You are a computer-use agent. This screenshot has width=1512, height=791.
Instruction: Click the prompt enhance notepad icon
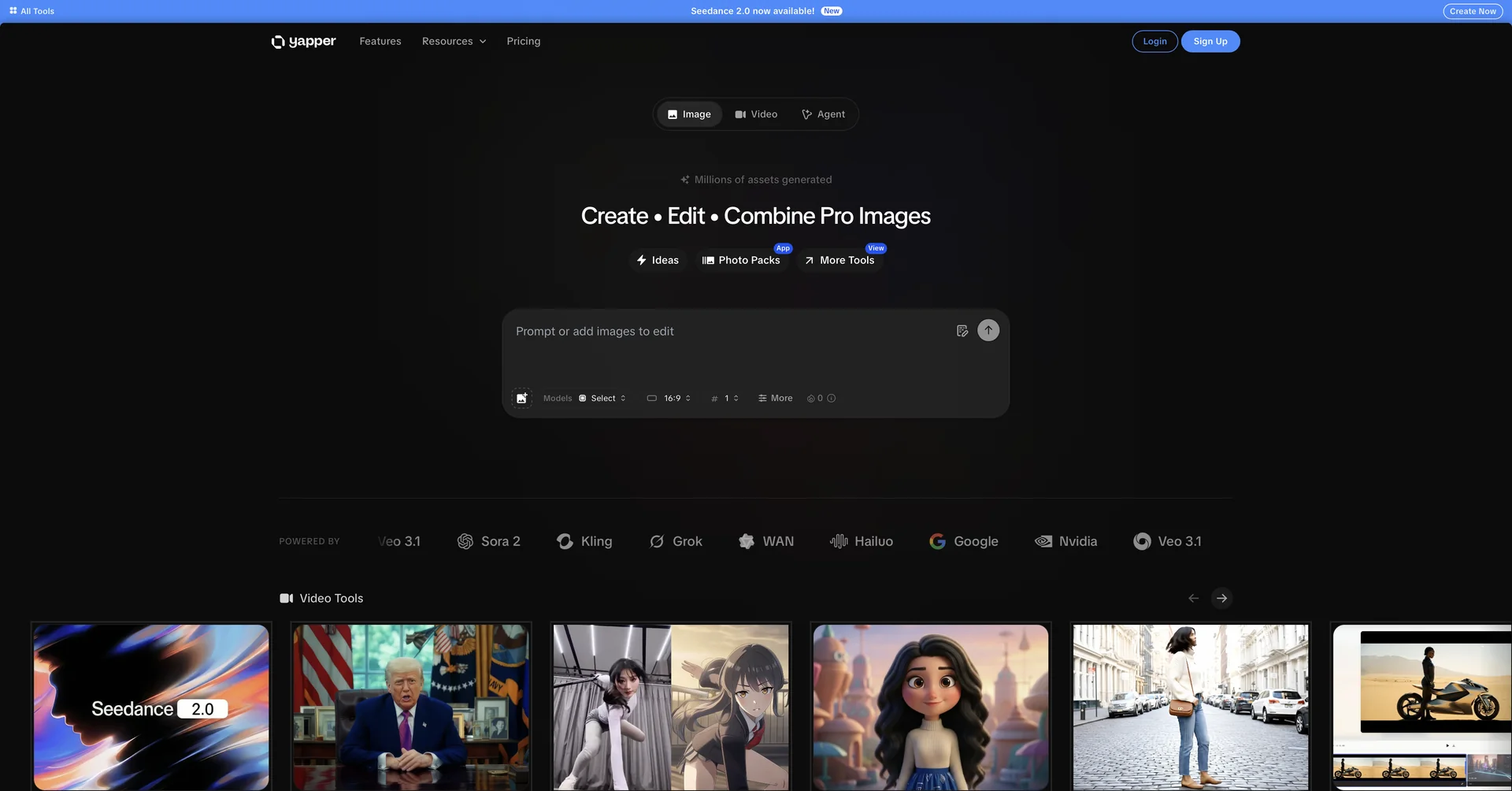[962, 331]
